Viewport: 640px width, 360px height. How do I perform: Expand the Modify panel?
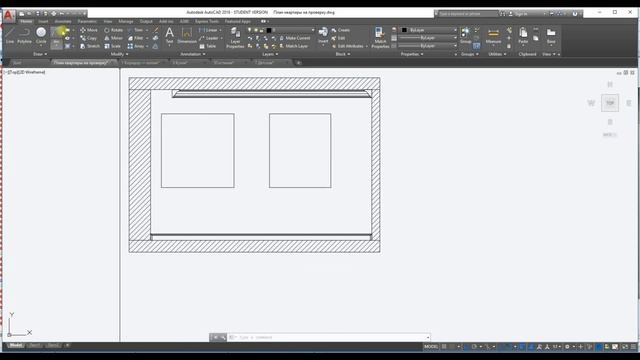(x=119, y=54)
